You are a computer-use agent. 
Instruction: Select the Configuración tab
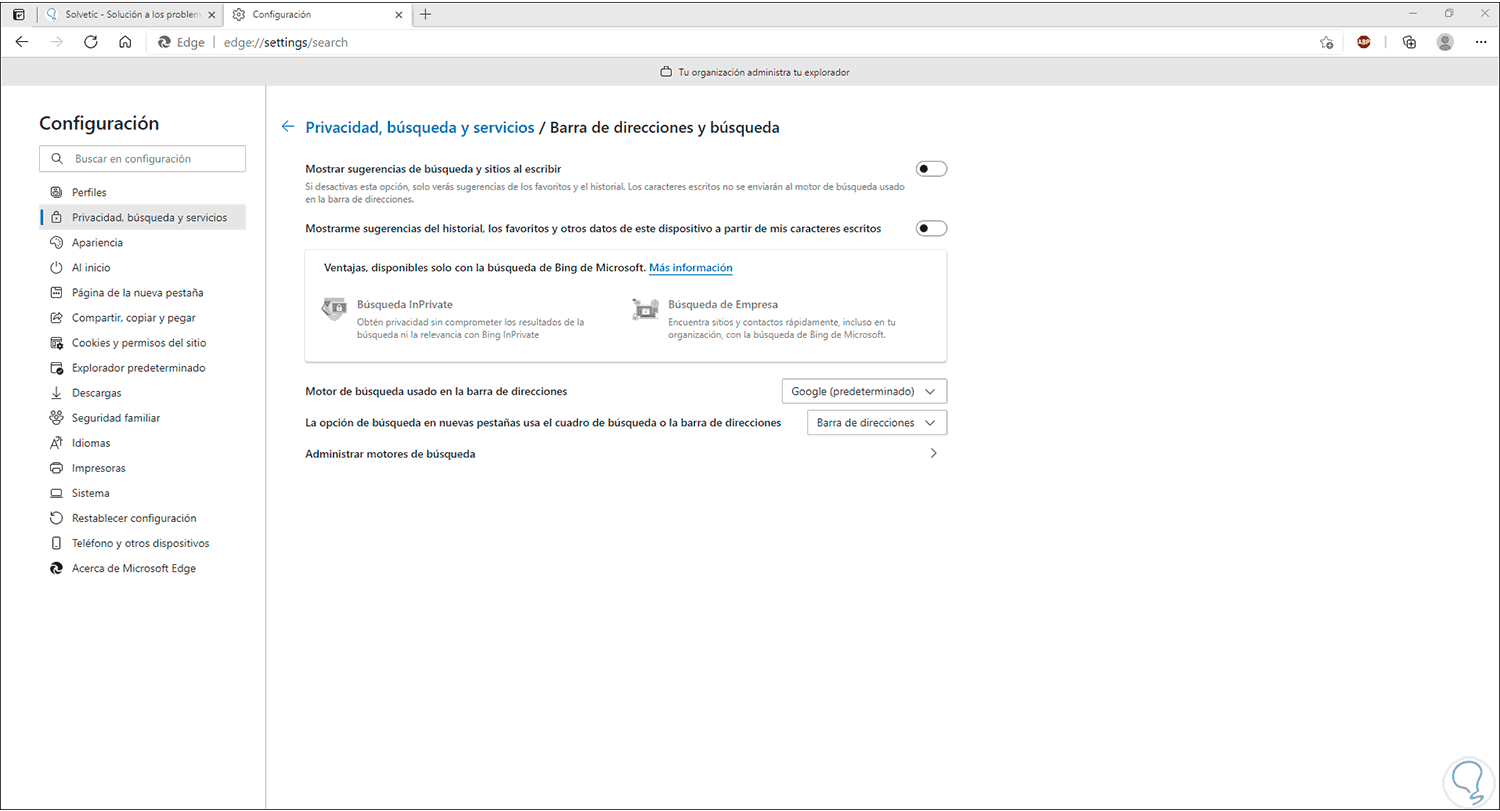click(x=316, y=15)
